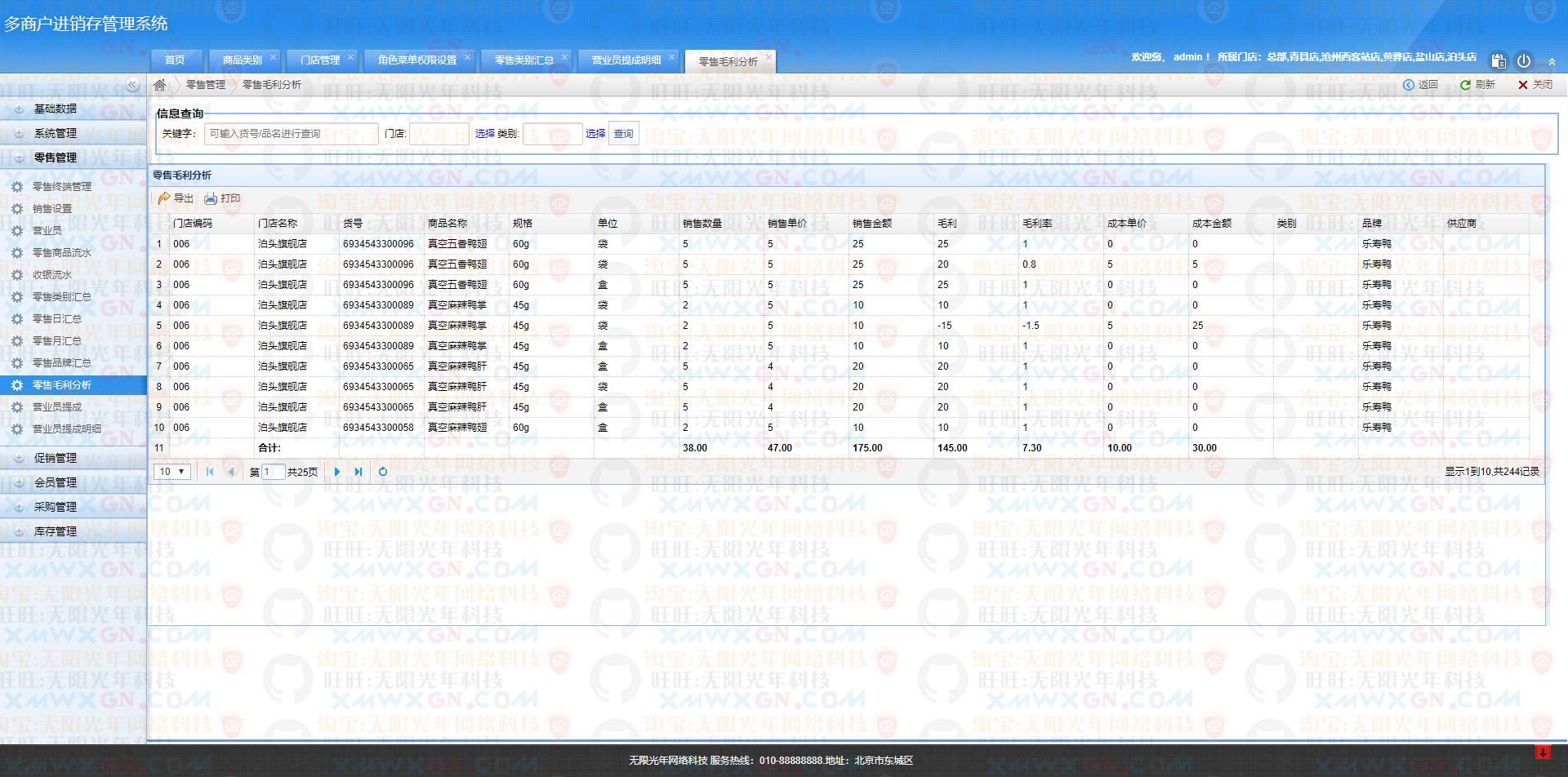This screenshot has height=777, width=1568.
Task: Collapse the left sidebar panel
Action: (x=132, y=85)
